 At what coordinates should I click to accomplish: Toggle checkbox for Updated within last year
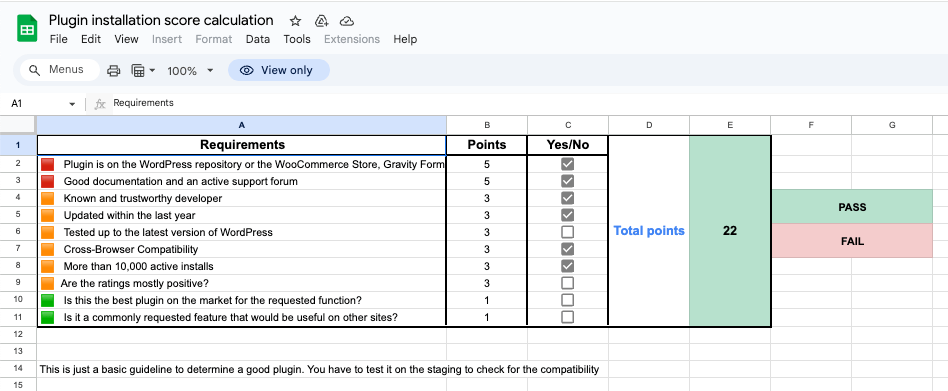[x=568, y=215]
